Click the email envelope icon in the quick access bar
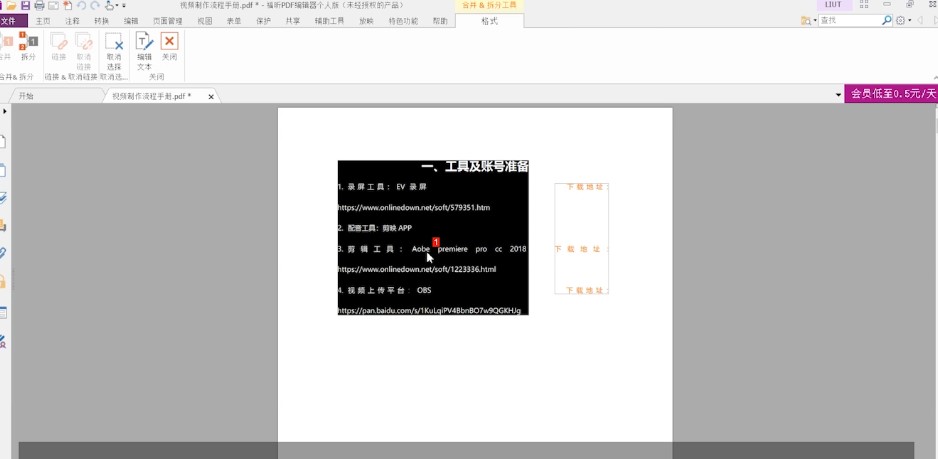This screenshot has width=938, height=459. click(x=53, y=5)
